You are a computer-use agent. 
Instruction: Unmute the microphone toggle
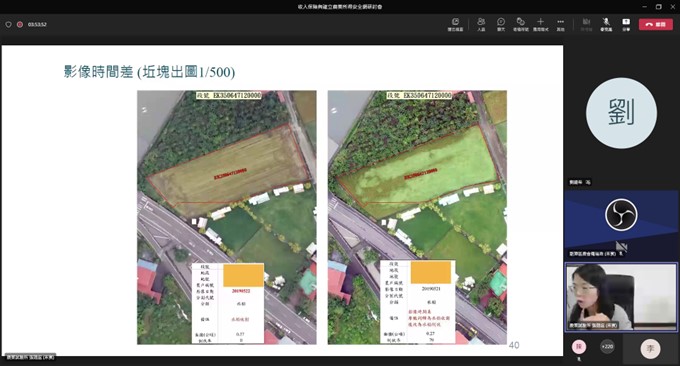point(606,24)
